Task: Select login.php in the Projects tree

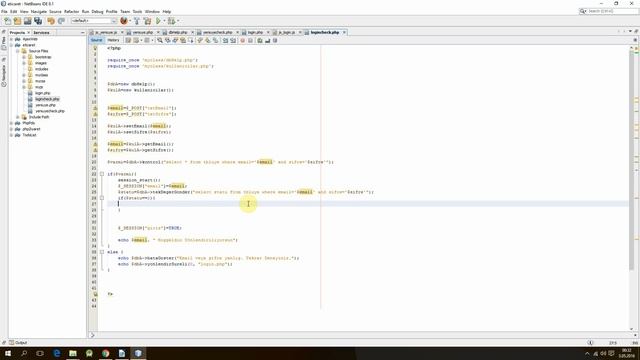Action: pos(42,93)
